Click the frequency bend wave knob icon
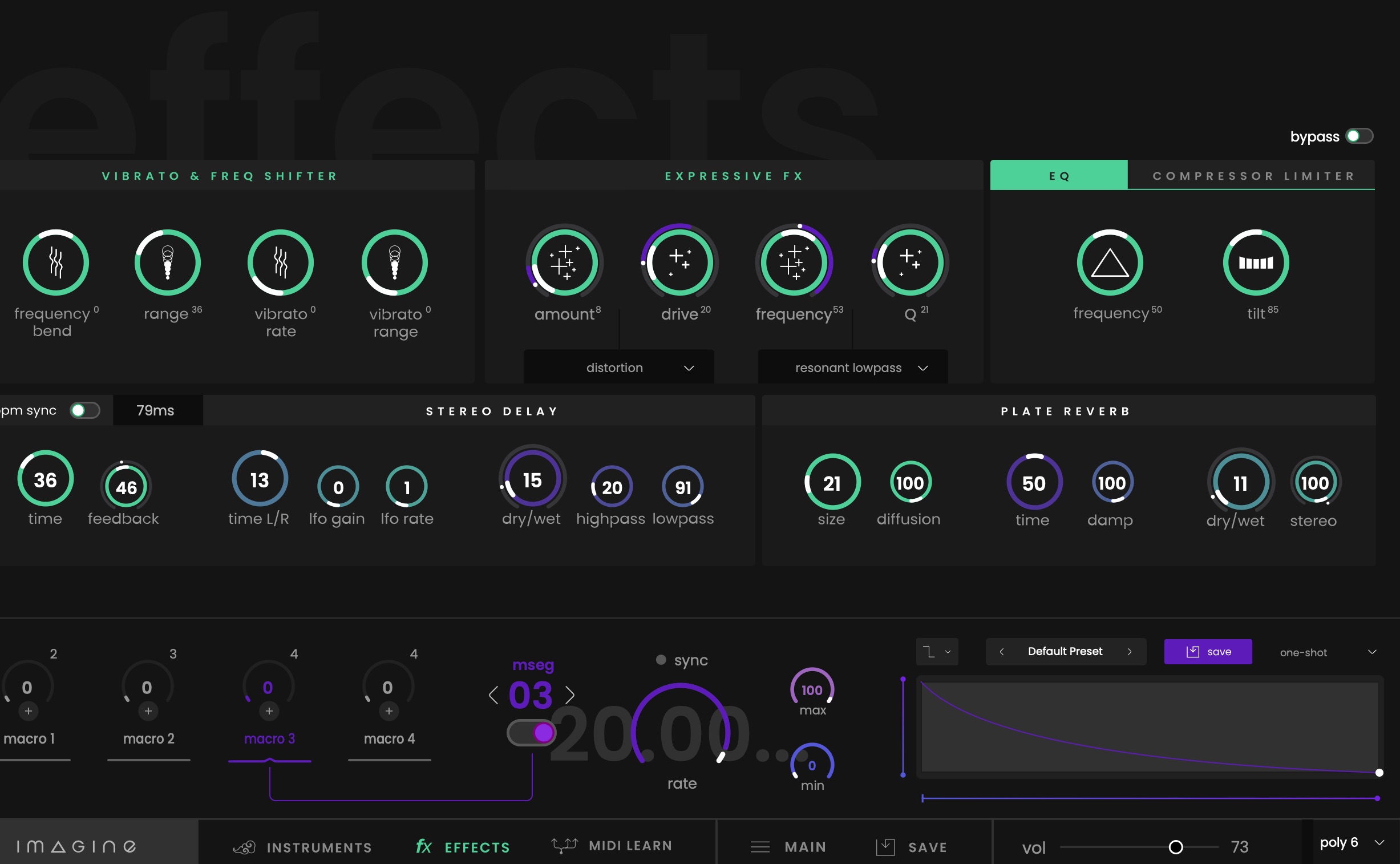1400x864 pixels. click(x=55, y=263)
